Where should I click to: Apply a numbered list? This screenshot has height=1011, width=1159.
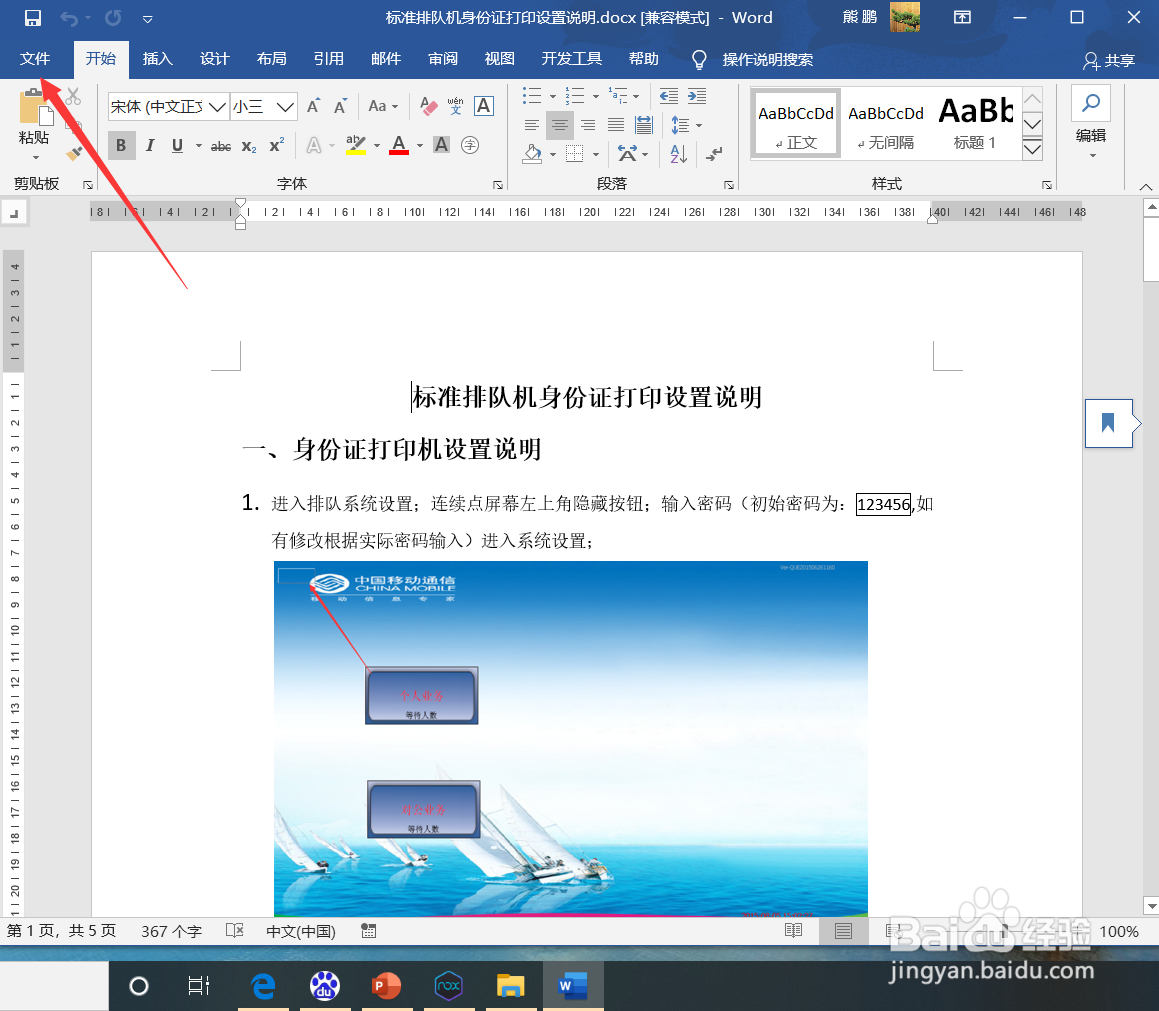coord(574,95)
